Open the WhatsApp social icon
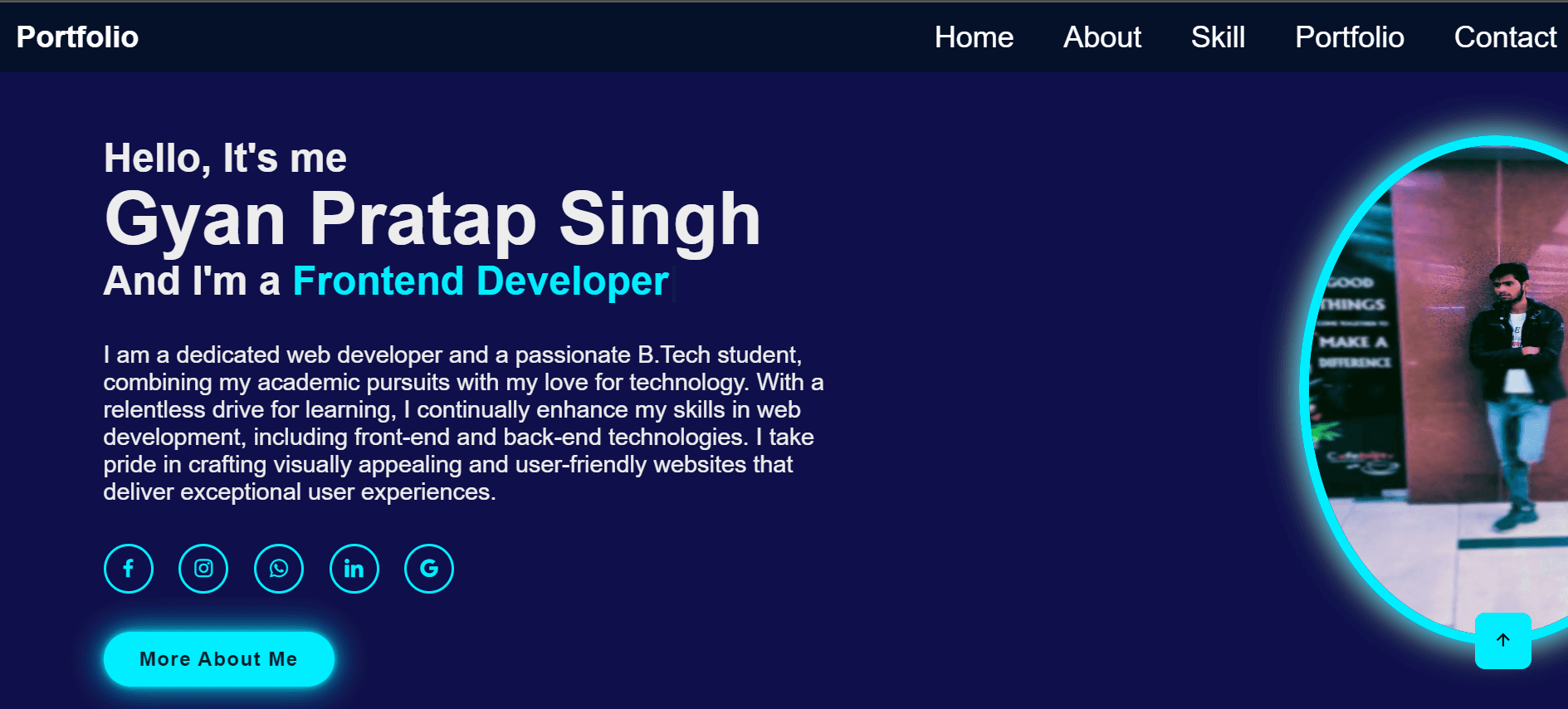1568x709 pixels. [x=279, y=569]
